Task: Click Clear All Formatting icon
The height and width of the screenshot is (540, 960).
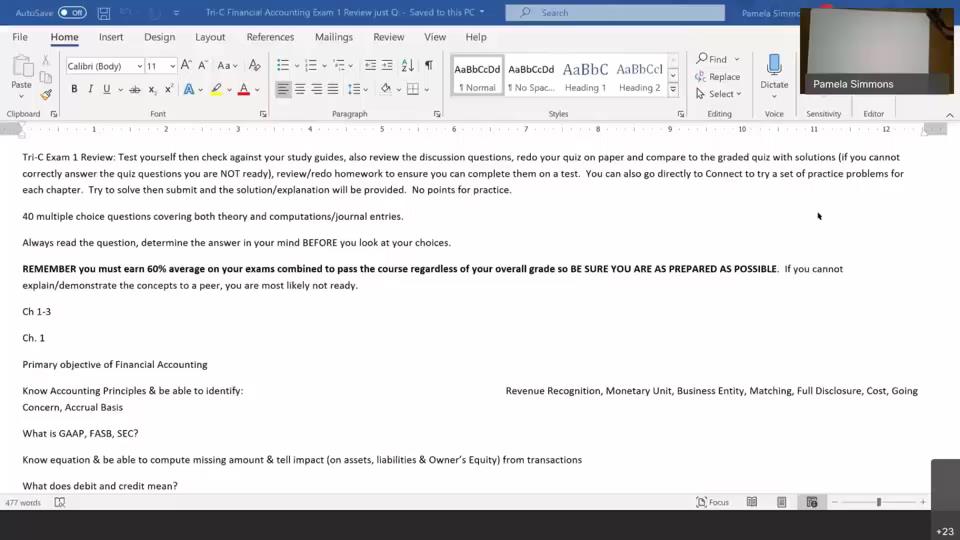Action: point(255,66)
